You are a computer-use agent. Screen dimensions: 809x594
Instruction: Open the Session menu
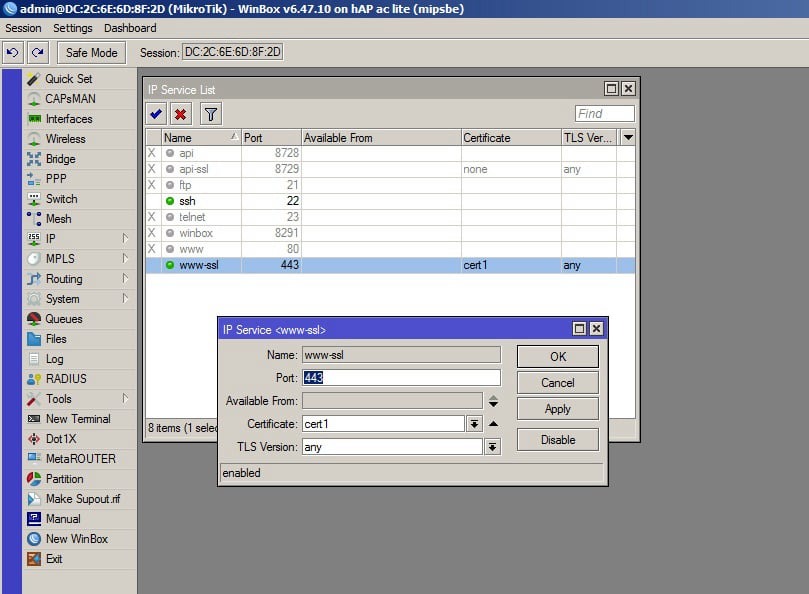pos(23,28)
